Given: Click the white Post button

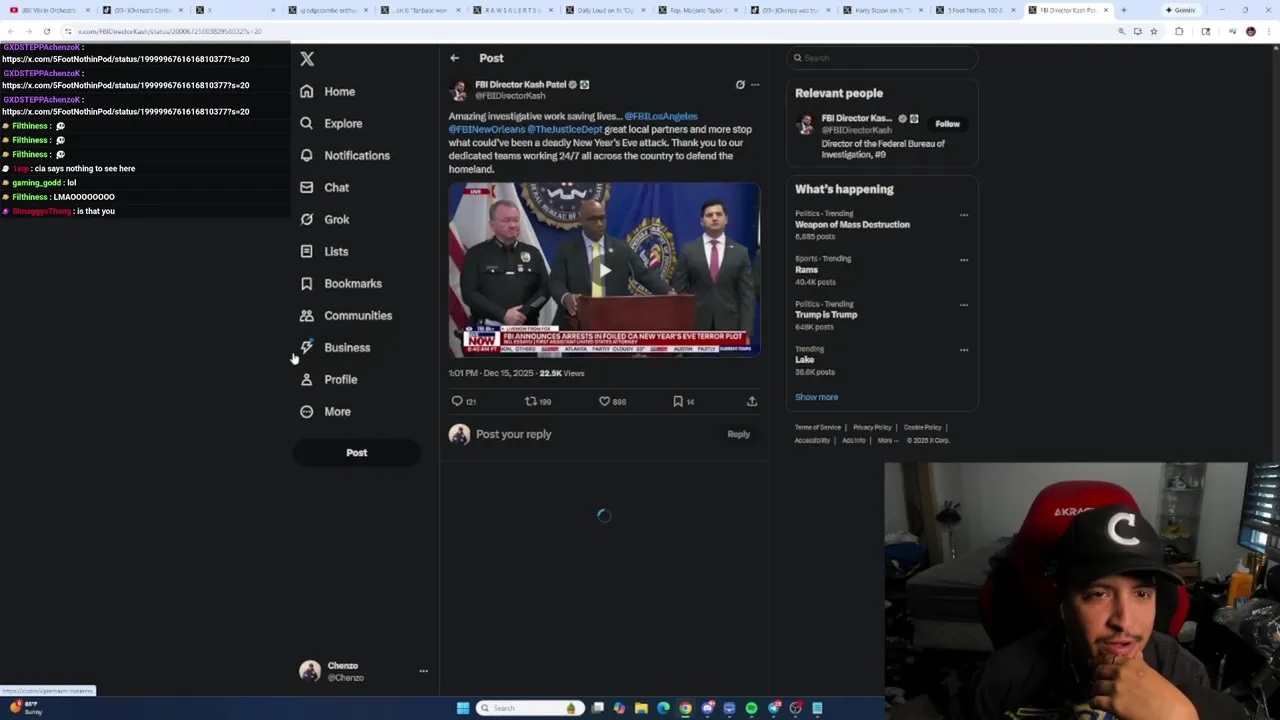Looking at the screenshot, I should pos(356,453).
